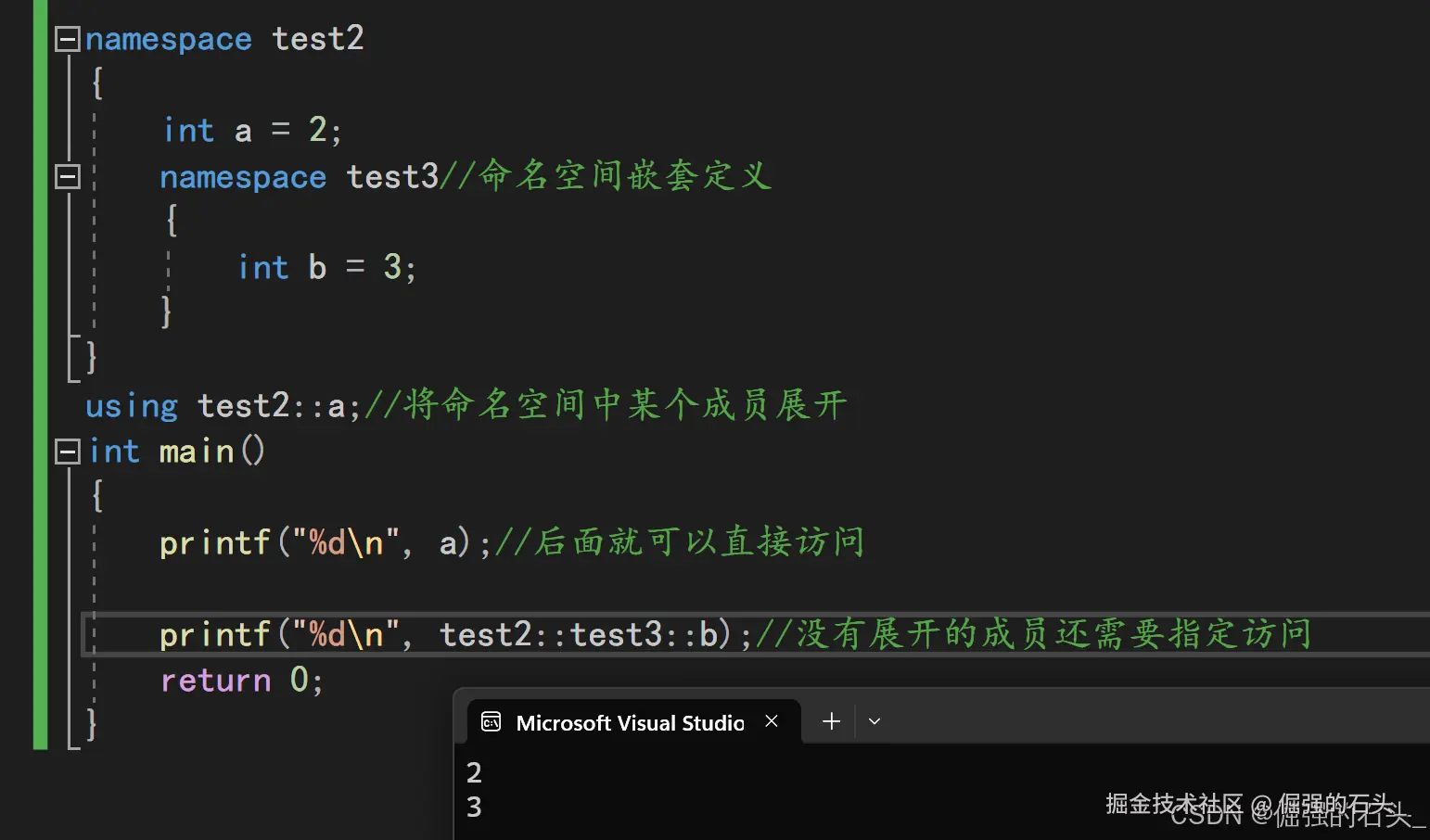Viewport: 1430px width, 840px height.
Task: Click the 'test2' name in the namespace declaration
Action: pyautogui.click(x=317, y=39)
